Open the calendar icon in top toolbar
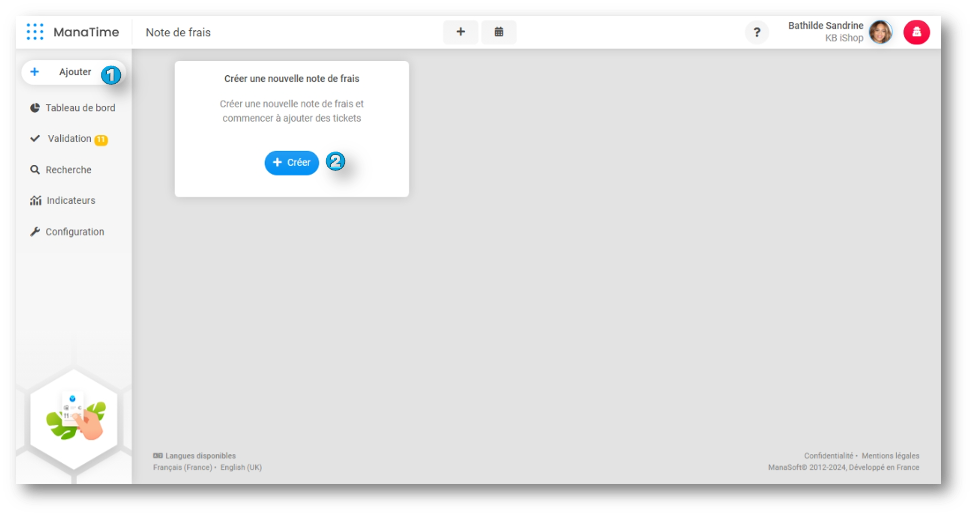Viewport: 972px width, 515px height. tap(498, 32)
